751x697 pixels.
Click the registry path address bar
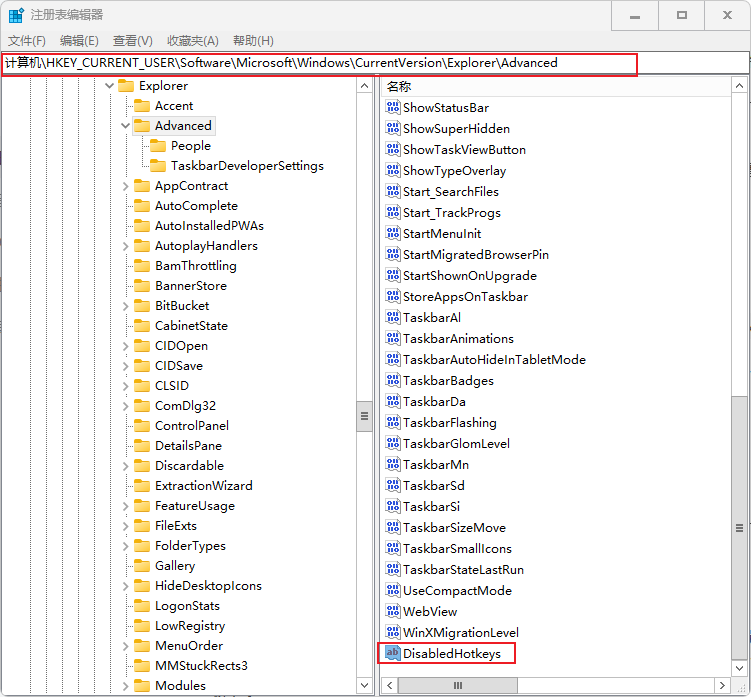320,63
